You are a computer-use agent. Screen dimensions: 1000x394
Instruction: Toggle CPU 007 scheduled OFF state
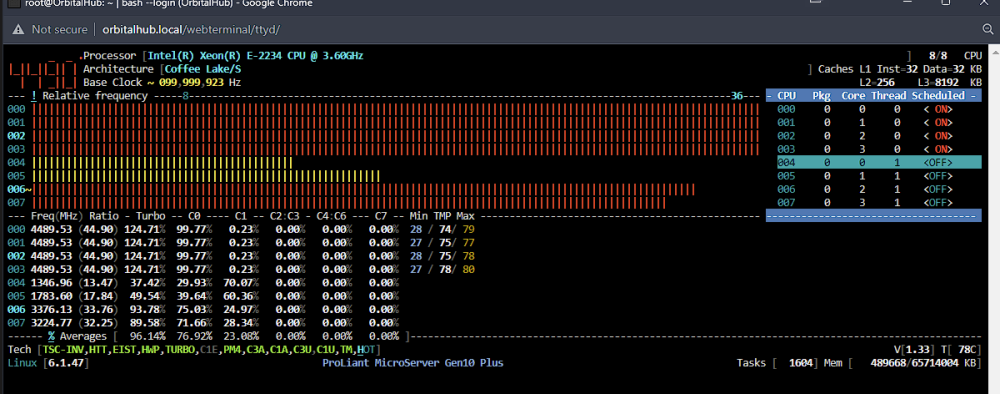[x=938, y=203]
